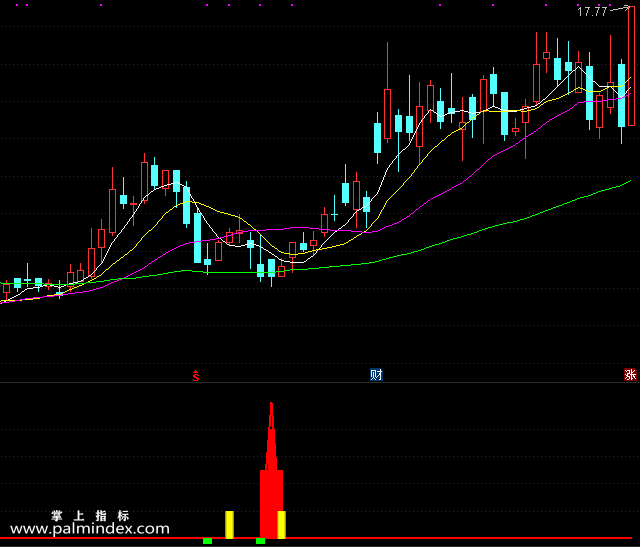
Task: Click the red 涨 icon
Action: pos(630,374)
